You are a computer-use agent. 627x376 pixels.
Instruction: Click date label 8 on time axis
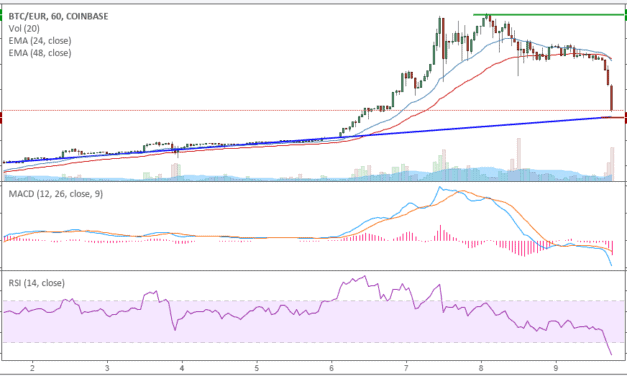click(481, 368)
